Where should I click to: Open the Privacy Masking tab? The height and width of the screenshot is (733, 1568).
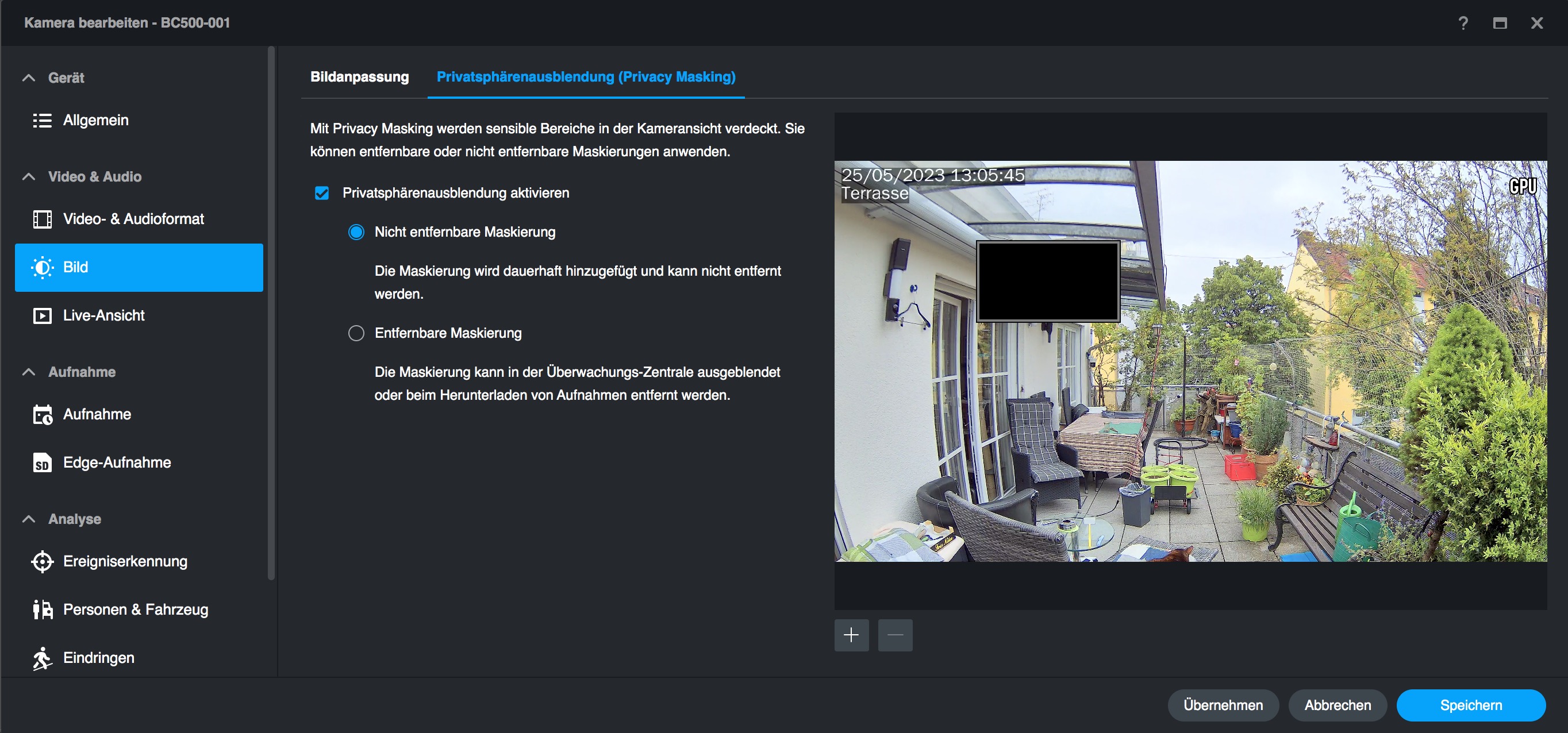586,77
